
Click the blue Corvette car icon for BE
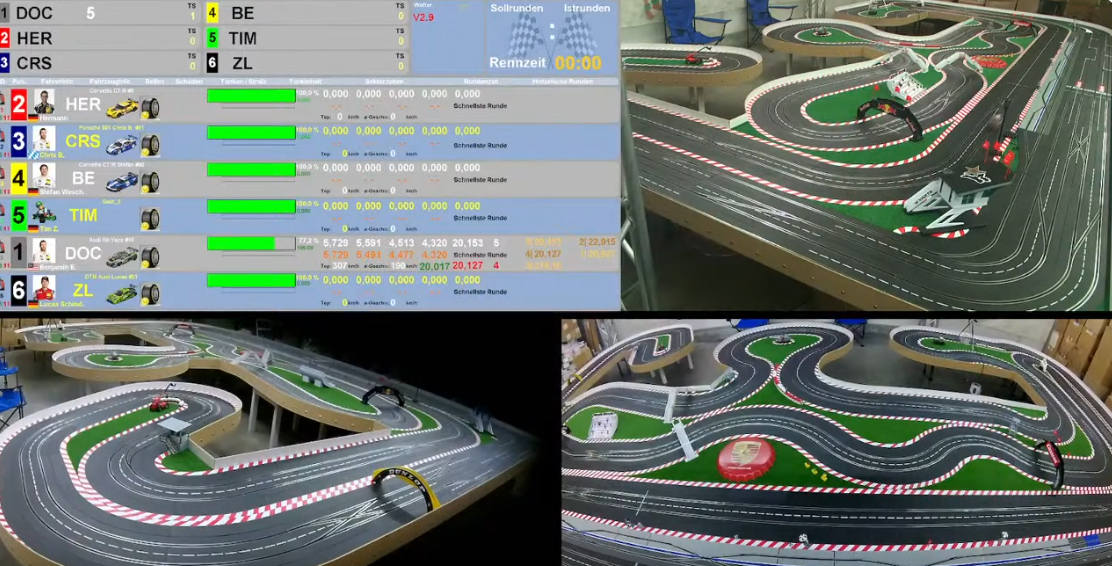coord(121,182)
